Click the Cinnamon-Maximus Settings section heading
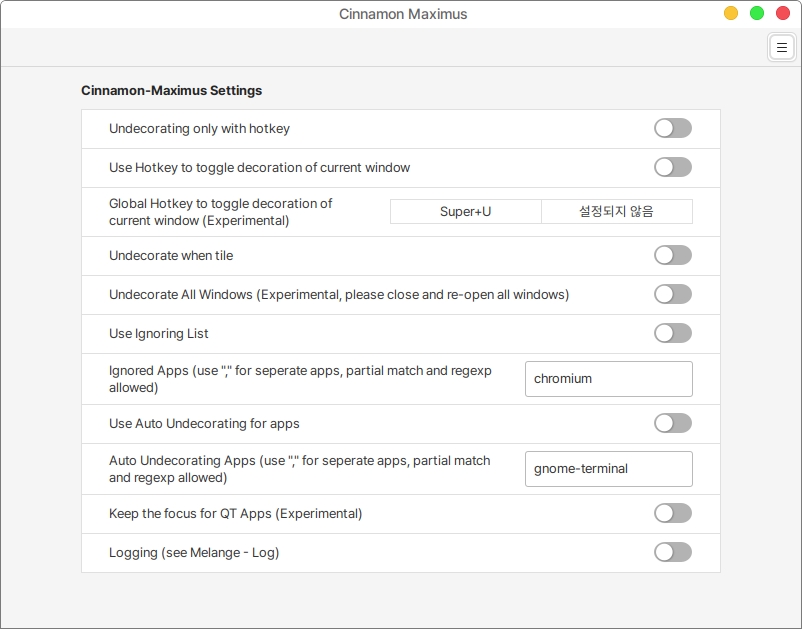Screen dimensions: 802x629 click(171, 90)
